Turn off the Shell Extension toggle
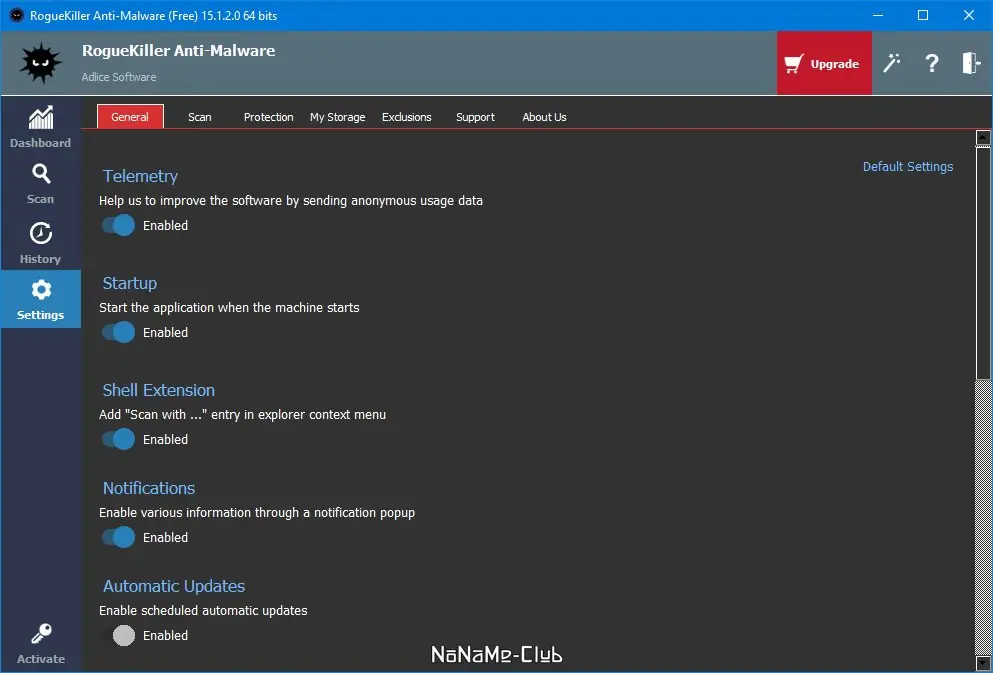 118,439
